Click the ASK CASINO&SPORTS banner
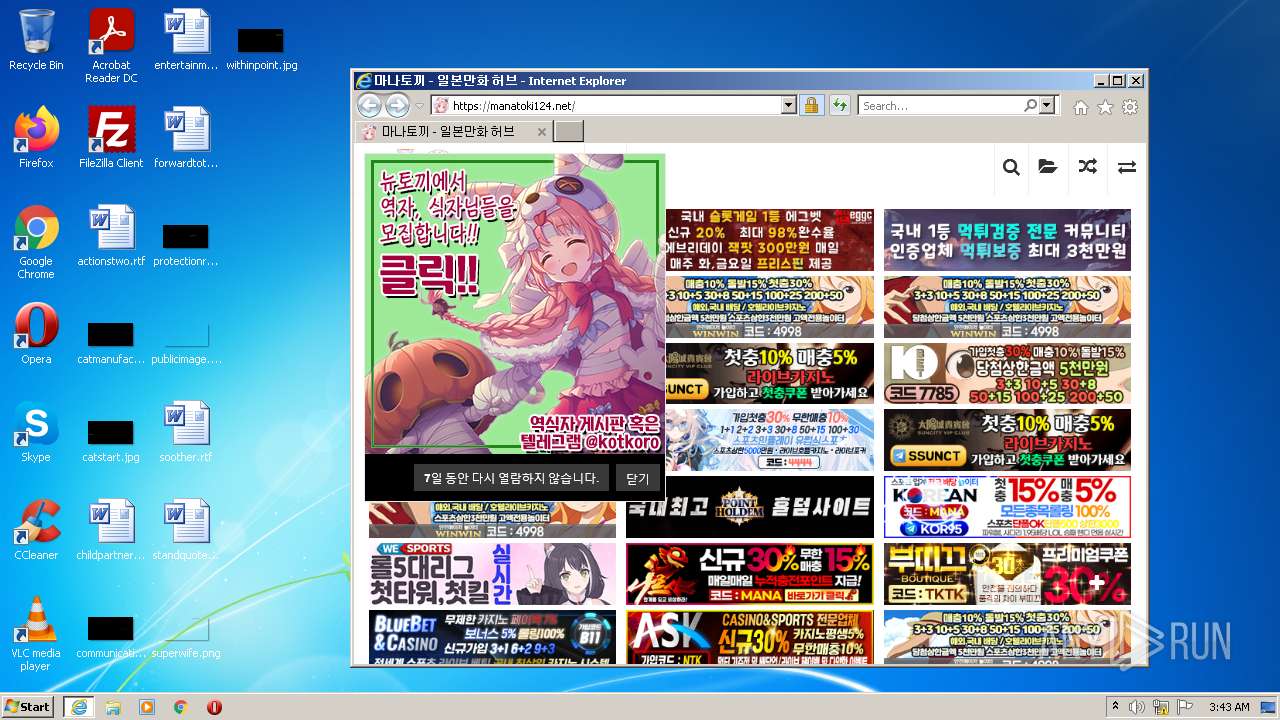The image size is (1280, 720). pyautogui.click(x=750, y=637)
